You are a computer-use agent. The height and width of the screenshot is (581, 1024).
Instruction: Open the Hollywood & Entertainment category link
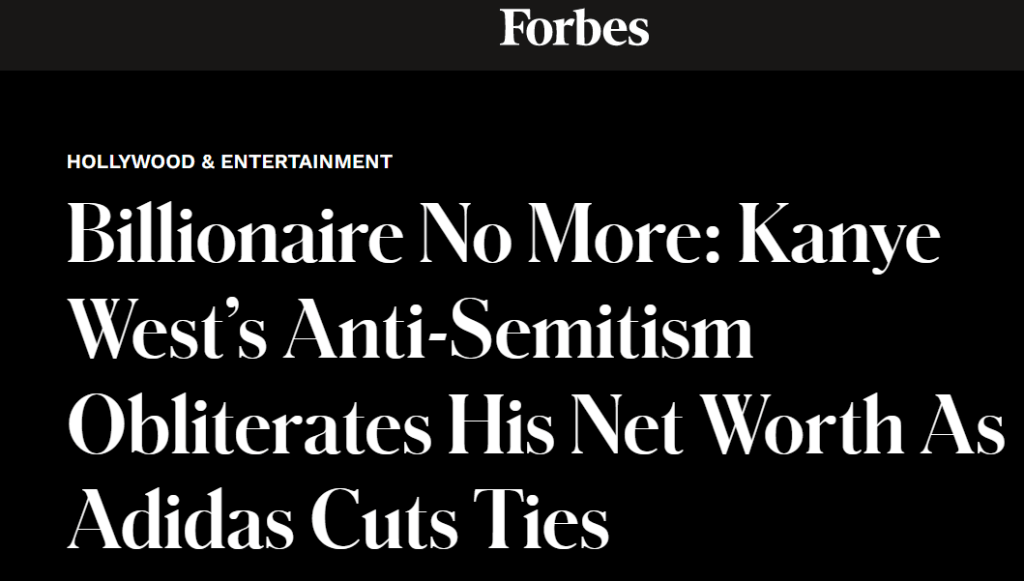229,161
